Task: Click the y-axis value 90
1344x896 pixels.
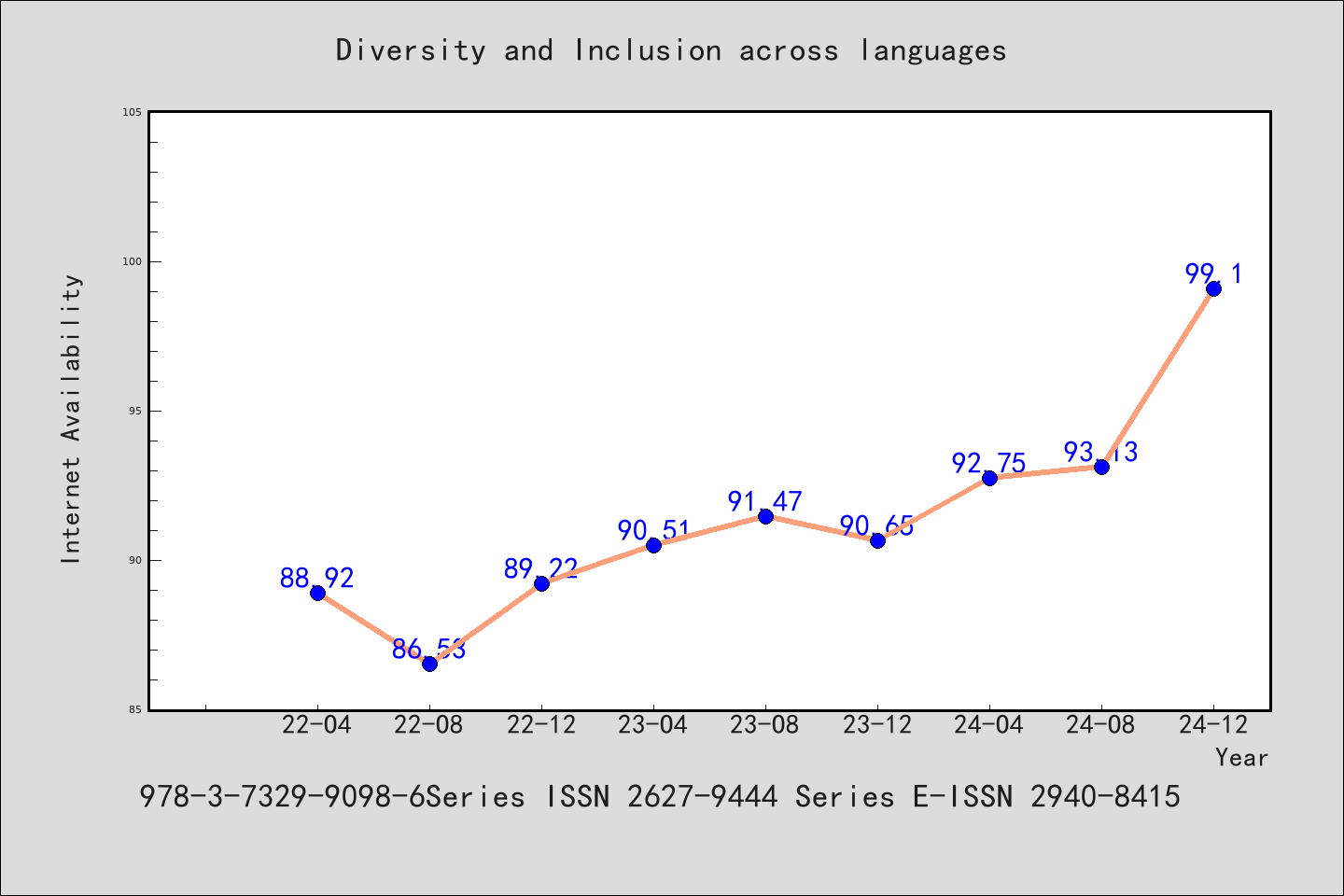Action: [136, 560]
